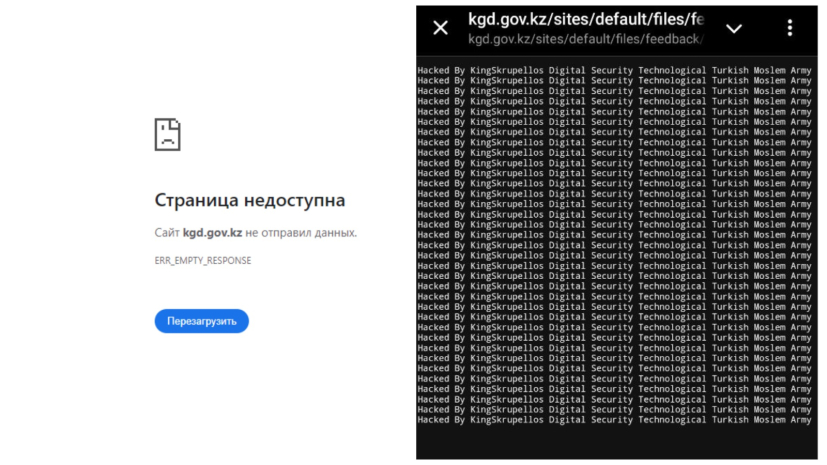Click the не отправил данных text

tap(301, 233)
